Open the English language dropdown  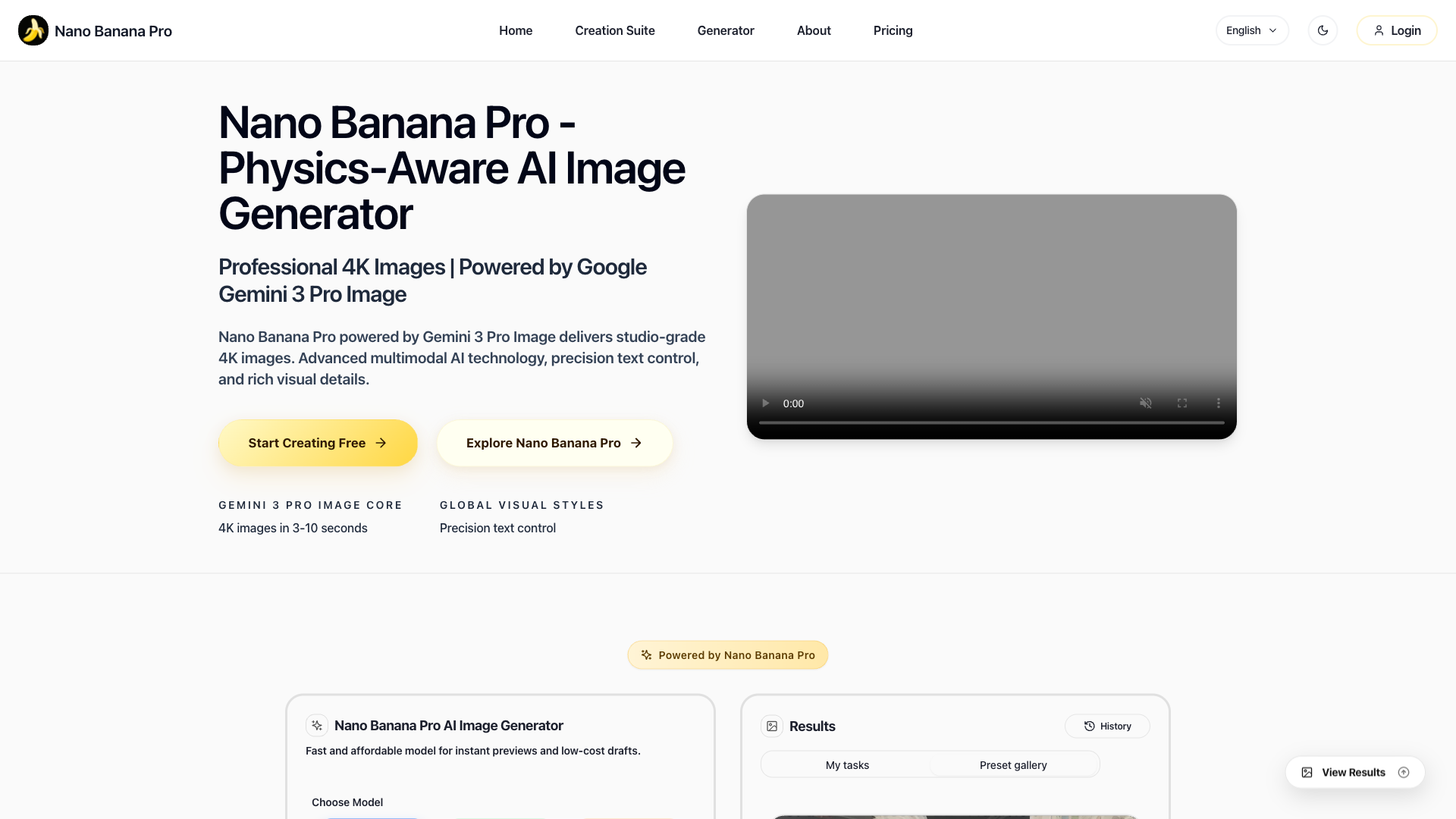pyautogui.click(x=1252, y=30)
